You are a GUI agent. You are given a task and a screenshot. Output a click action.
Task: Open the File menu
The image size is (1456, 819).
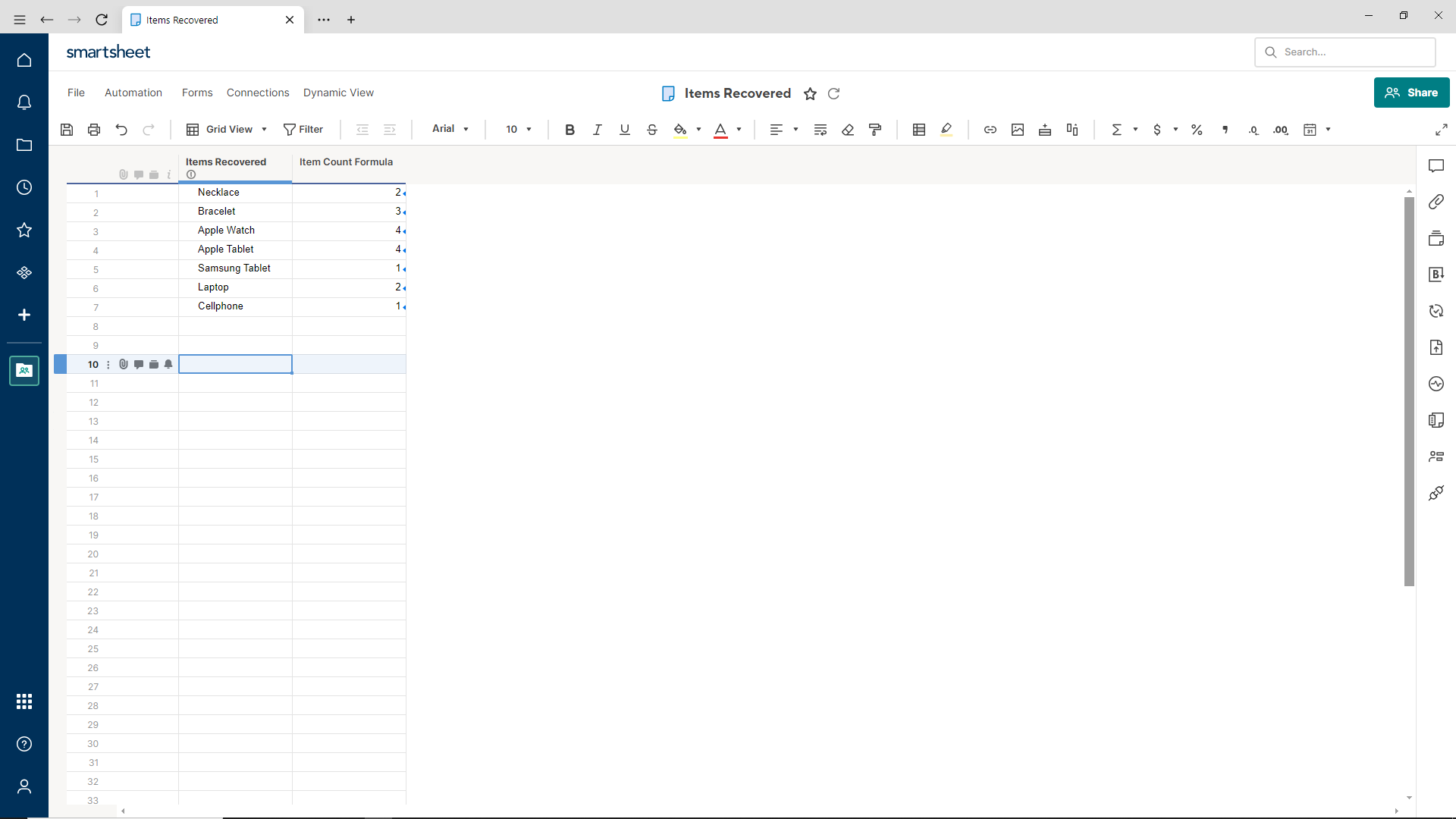(76, 93)
